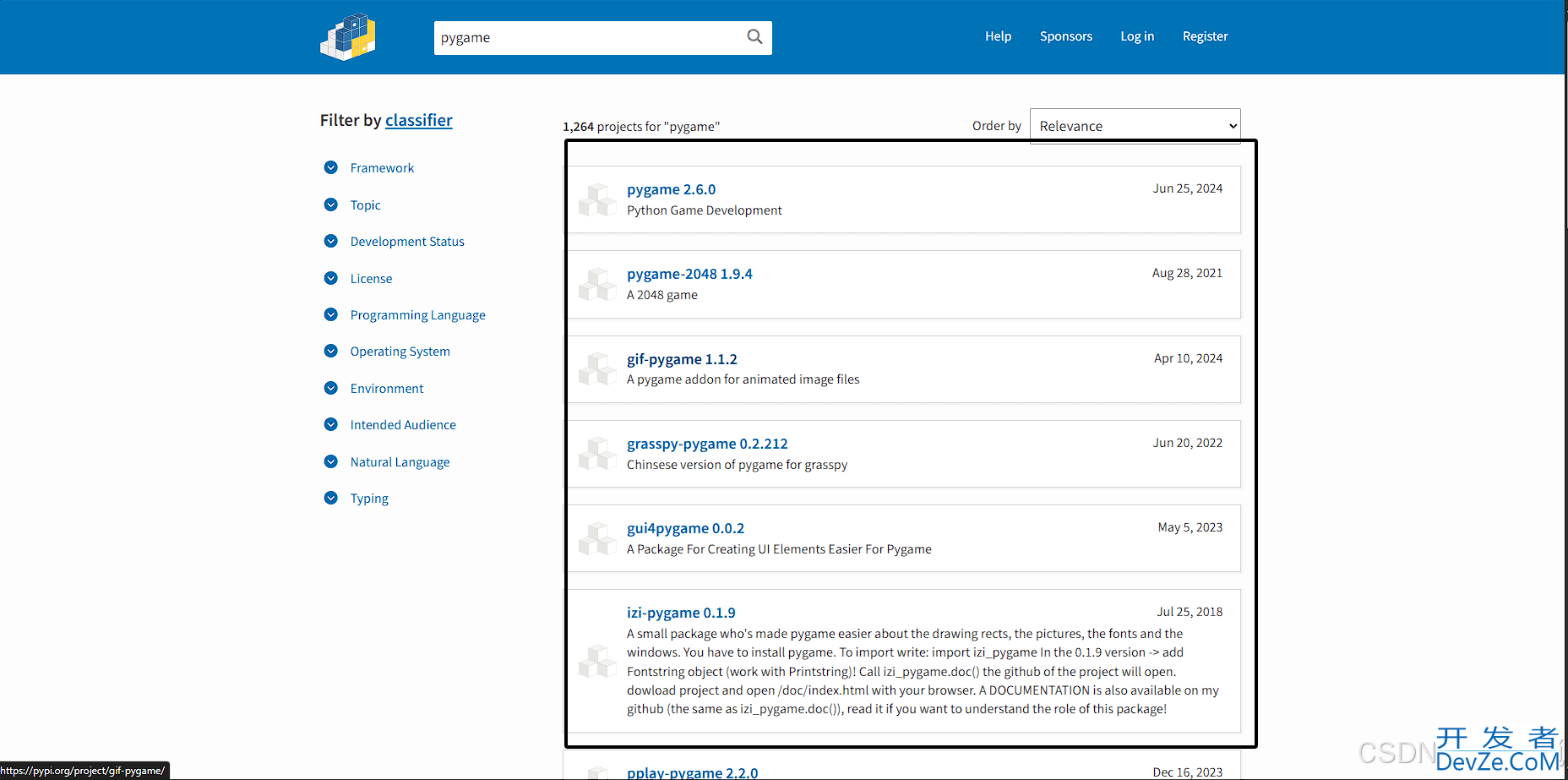
Task: Open the grasspy-pygame 0.2.212 project
Action: tap(707, 444)
